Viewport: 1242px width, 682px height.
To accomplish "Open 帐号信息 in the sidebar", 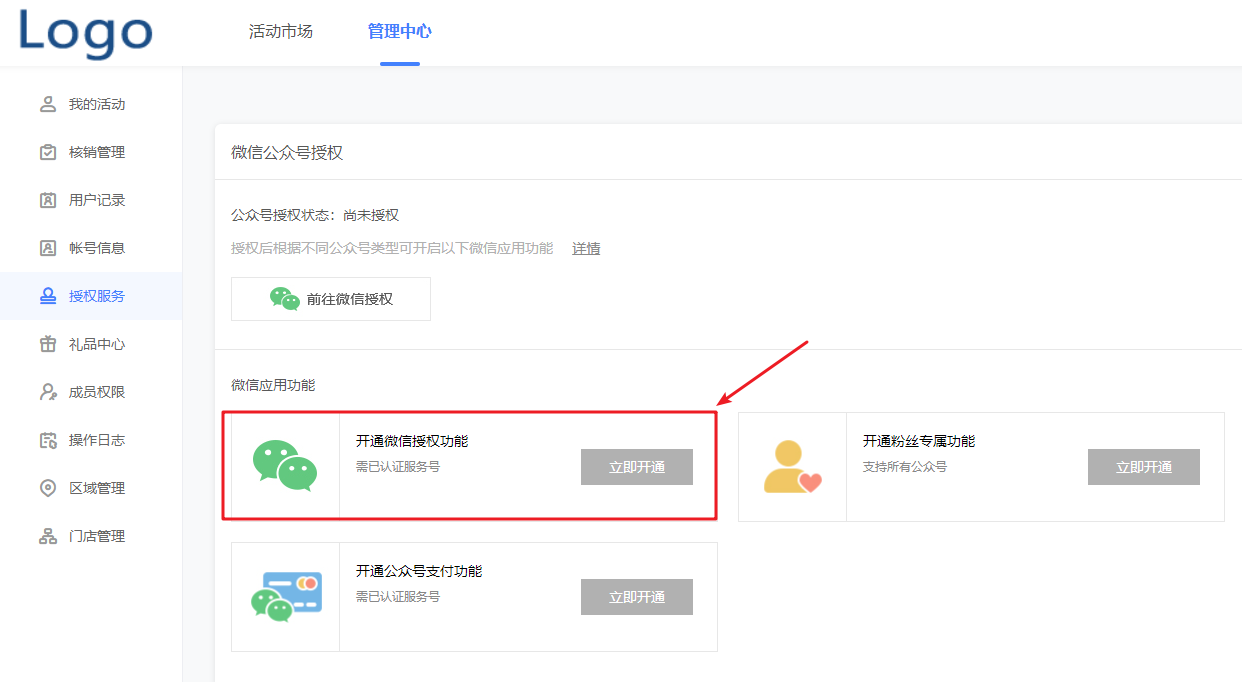I will 91,248.
